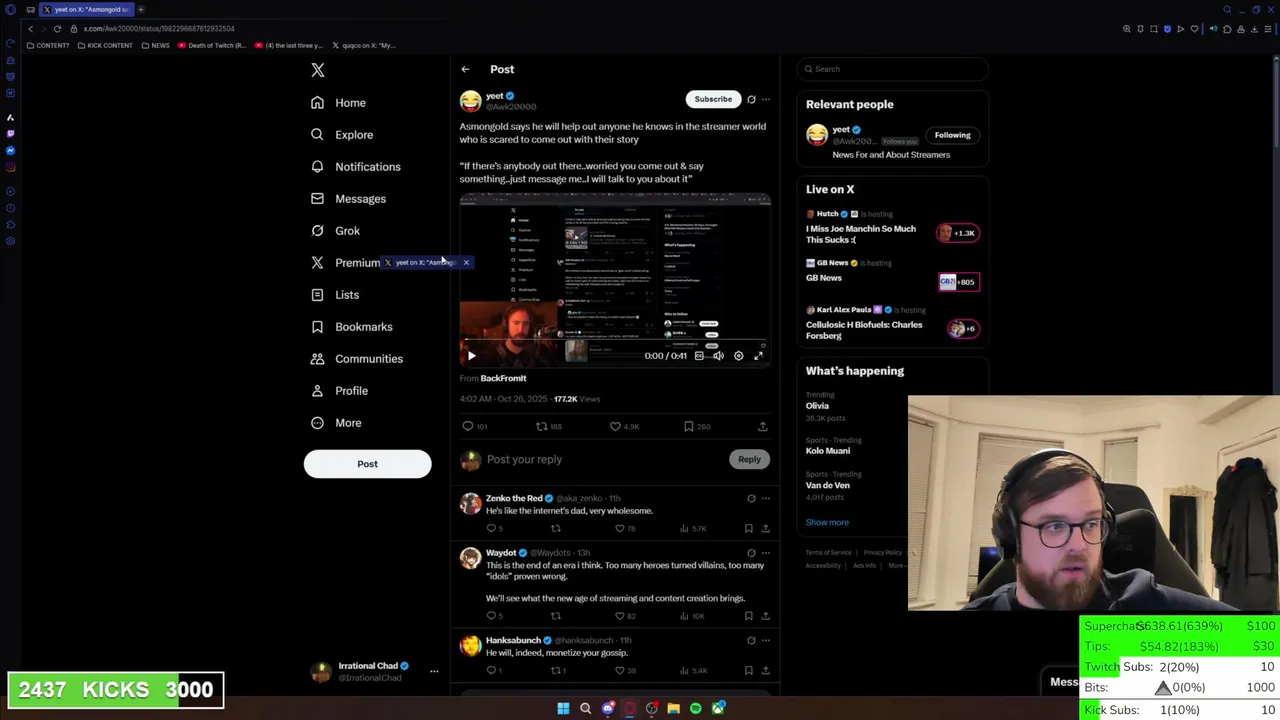Screen dimensions: 1280x720
Task: Expand the More menu in the sidebar
Action: point(335,423)
